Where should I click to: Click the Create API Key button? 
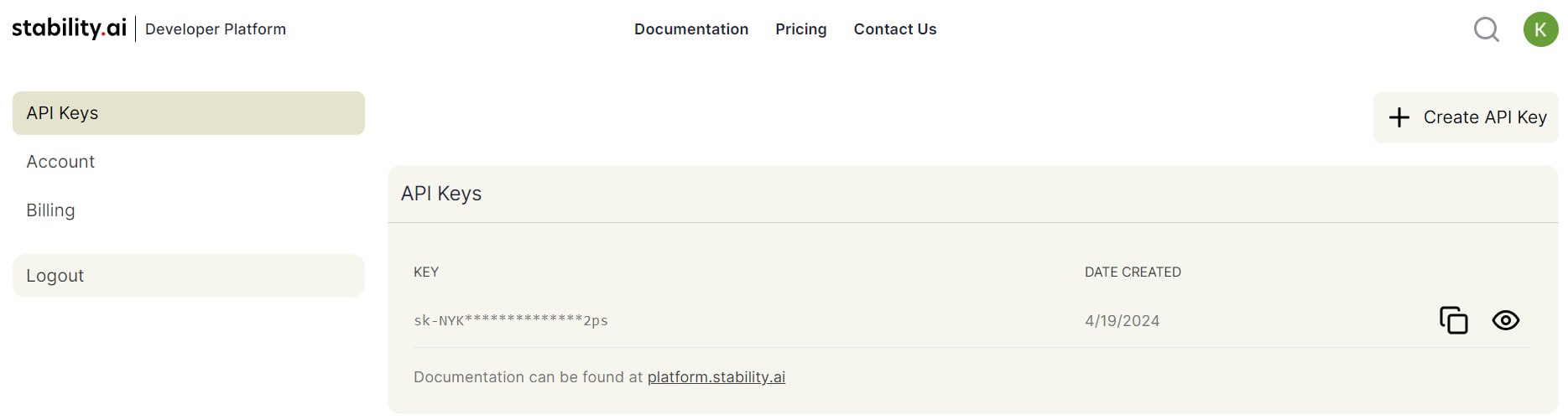(1466, 117)
